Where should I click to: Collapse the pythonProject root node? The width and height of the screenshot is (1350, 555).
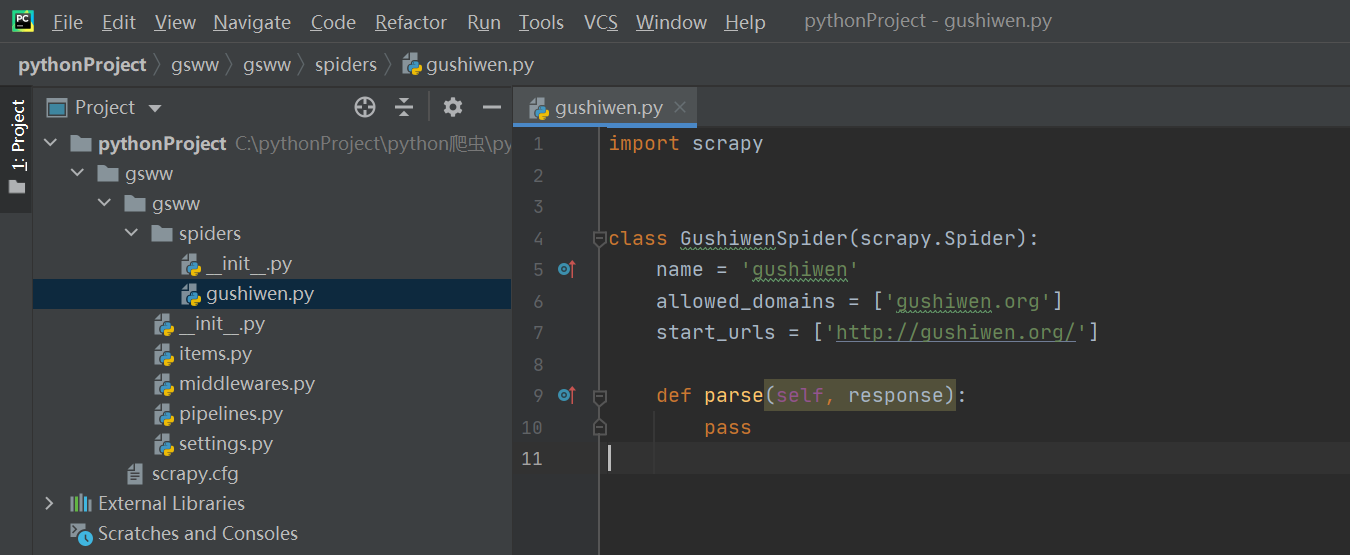click(50, 144)
